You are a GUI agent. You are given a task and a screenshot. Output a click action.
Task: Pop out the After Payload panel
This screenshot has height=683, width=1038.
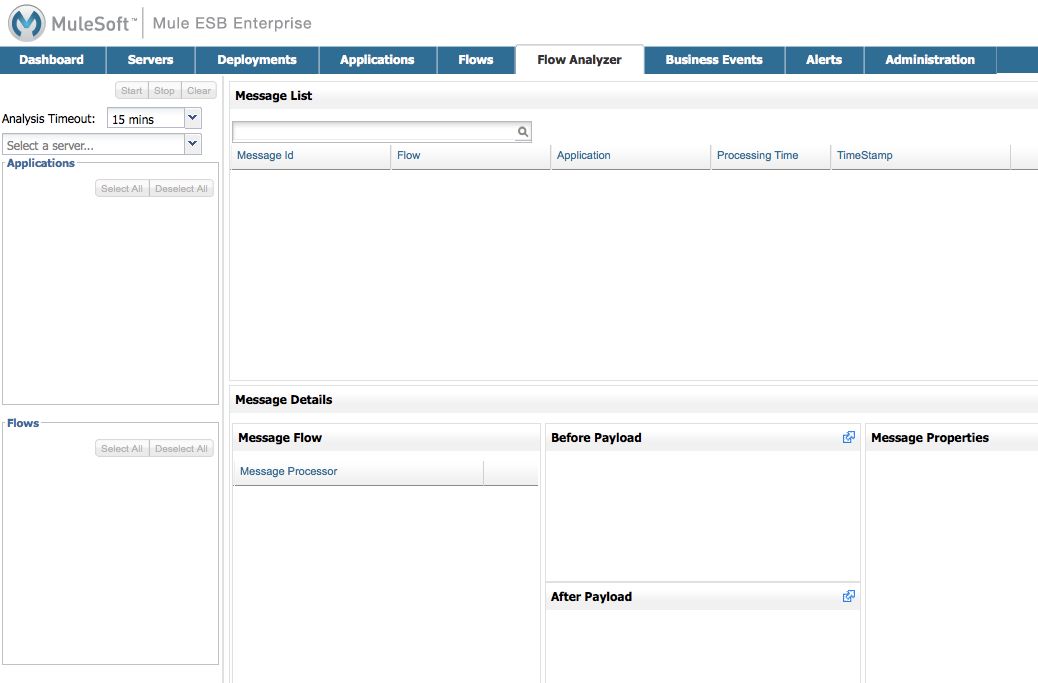pos(848,596)
